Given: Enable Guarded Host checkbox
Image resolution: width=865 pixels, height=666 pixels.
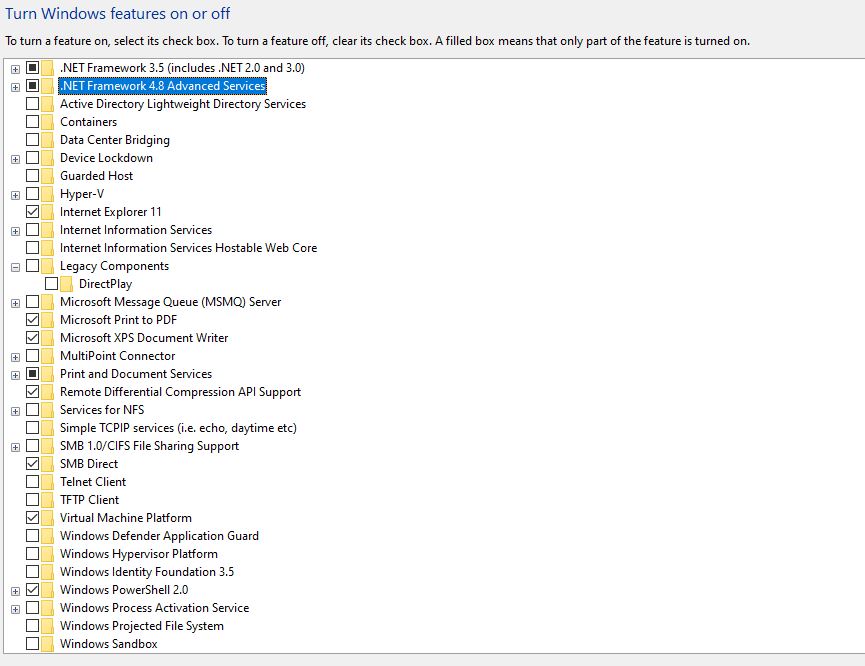Looking at the screenshot, I should [x=33, y=176].
